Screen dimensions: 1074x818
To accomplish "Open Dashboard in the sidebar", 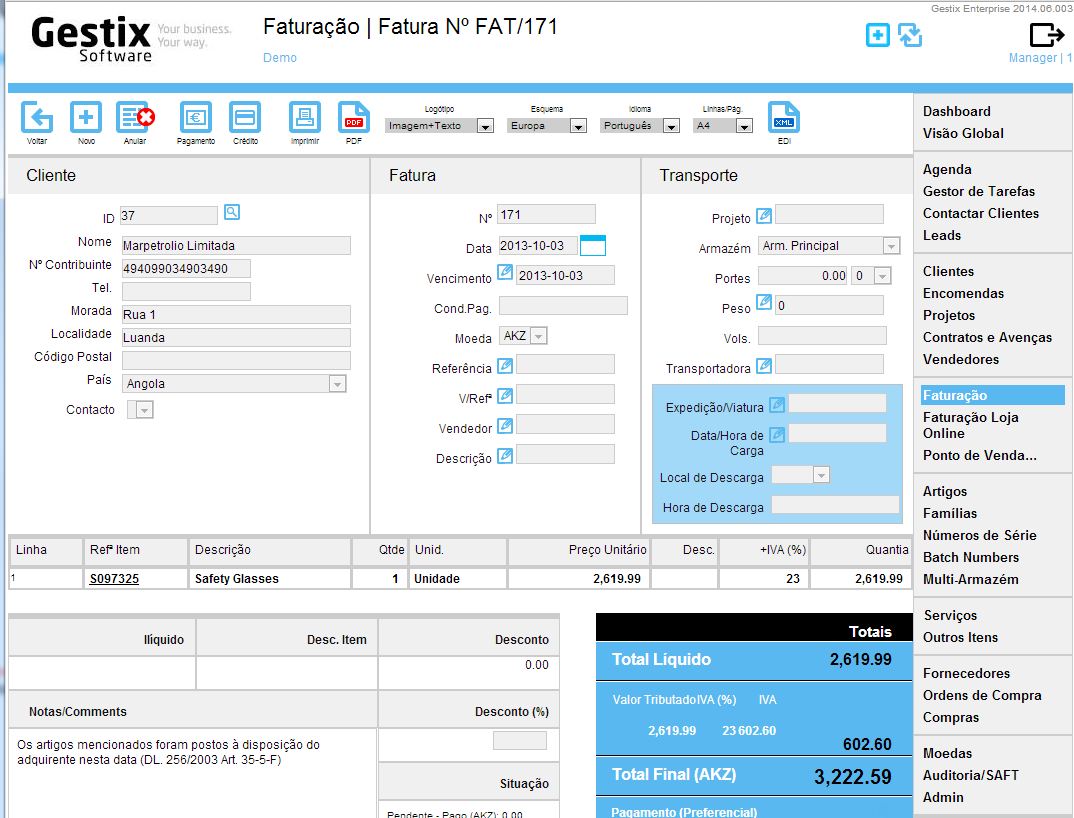I will tap(956, 111).
